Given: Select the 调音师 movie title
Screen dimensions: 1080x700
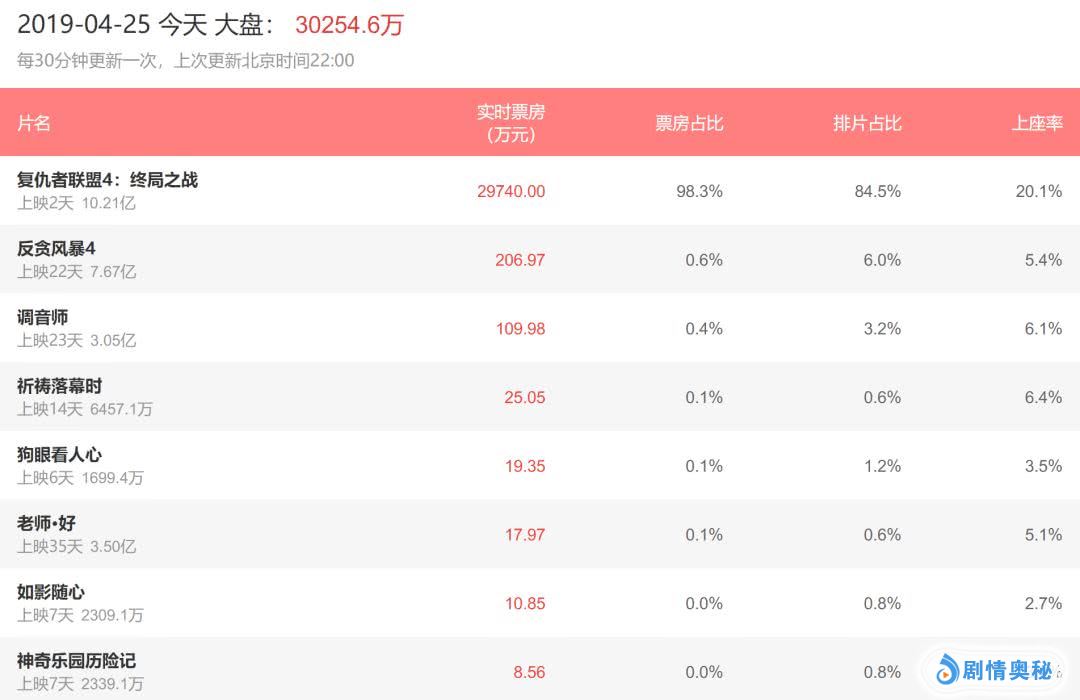Looking at the screenshot, I should point(43,318).
